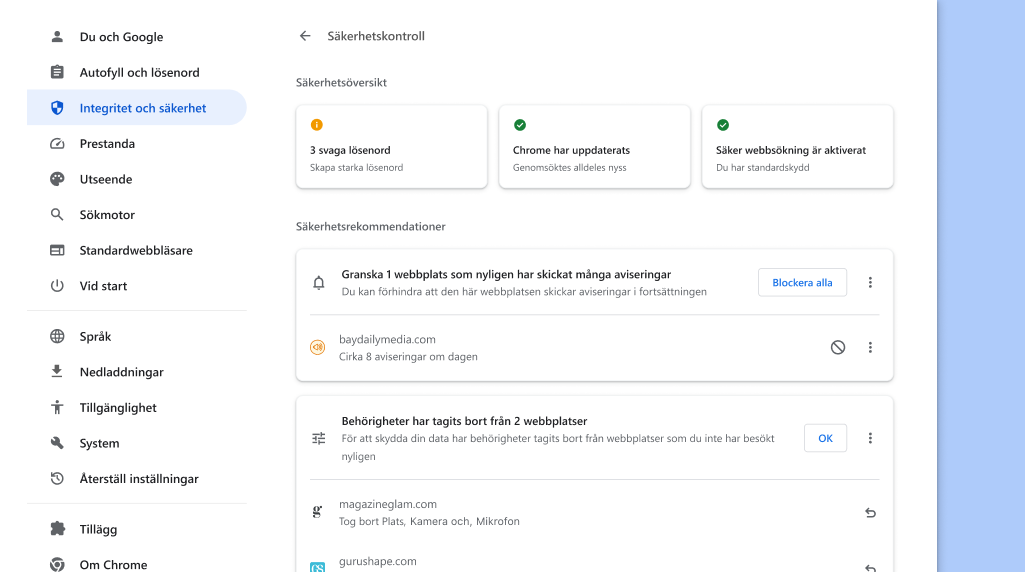Click the magnifier icon for Sökmotor

pos(58,214)
